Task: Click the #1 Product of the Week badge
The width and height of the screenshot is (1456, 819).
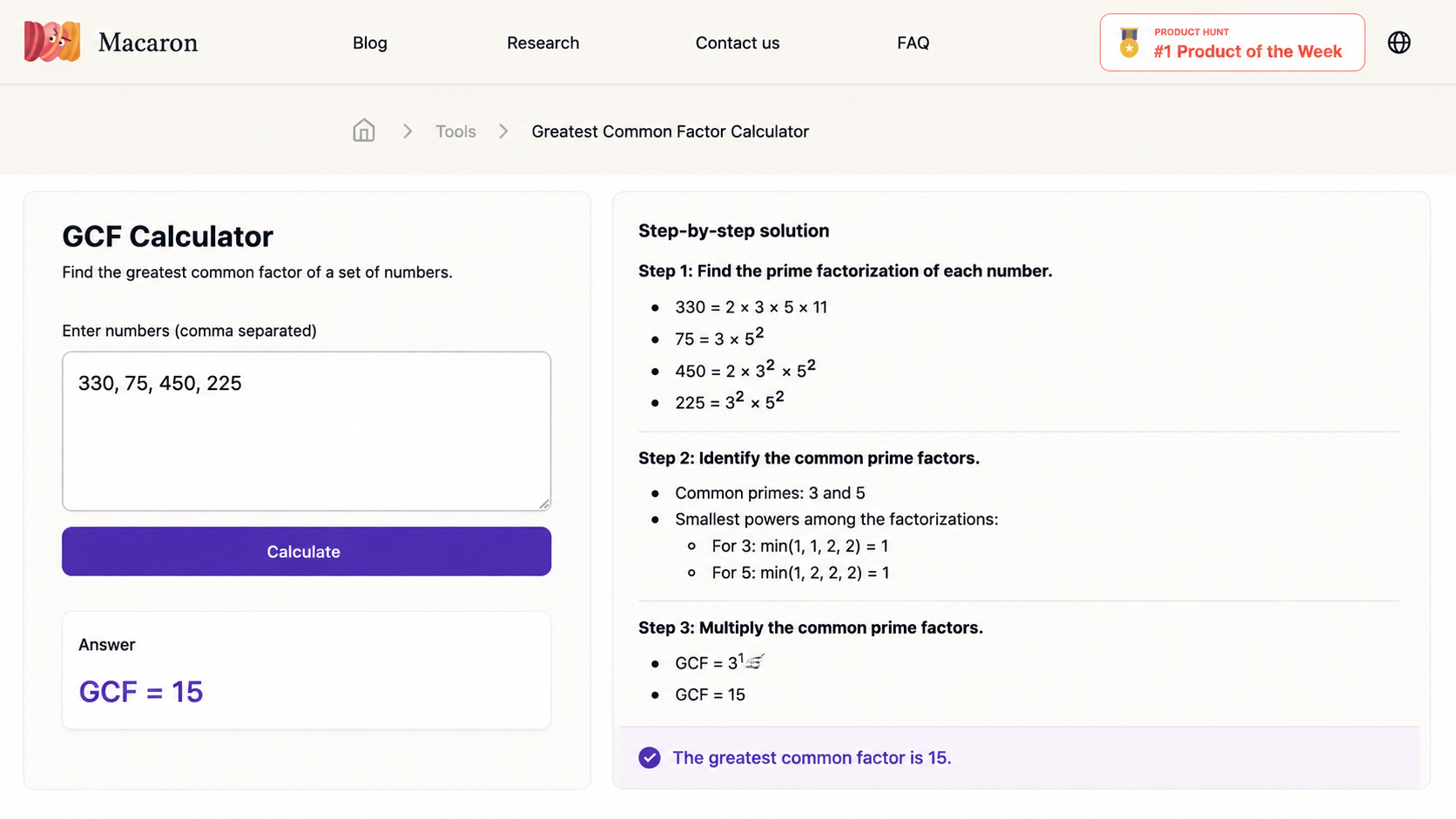Action: [1231, 42]
